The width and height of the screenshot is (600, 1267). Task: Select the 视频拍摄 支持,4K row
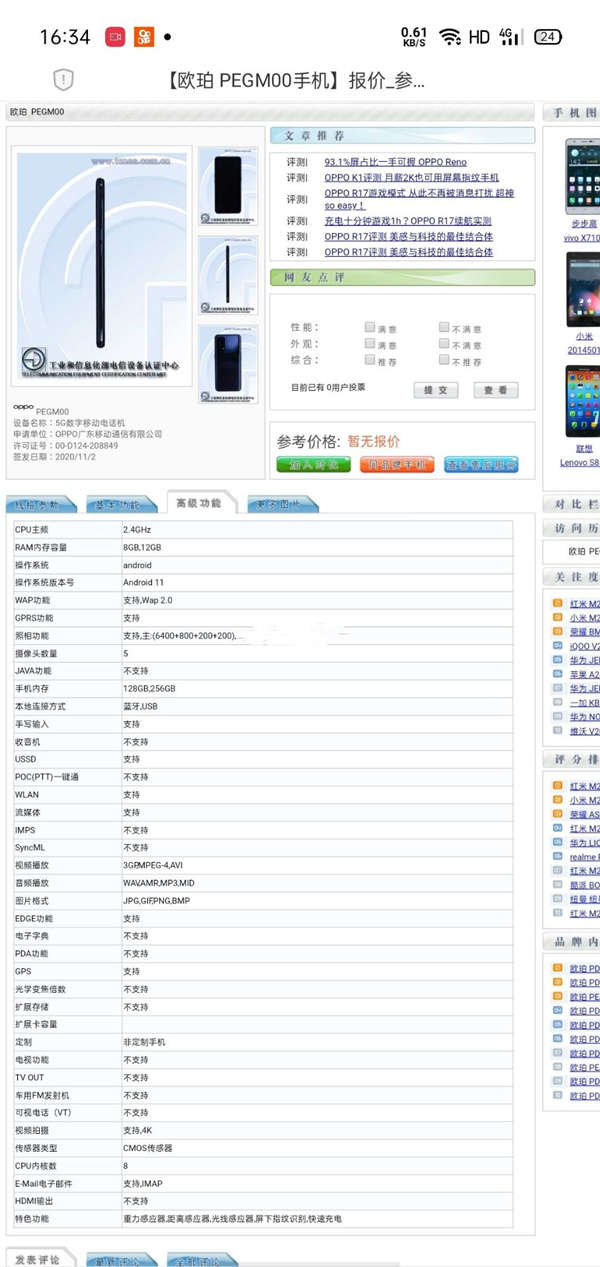coord(263,1130)
